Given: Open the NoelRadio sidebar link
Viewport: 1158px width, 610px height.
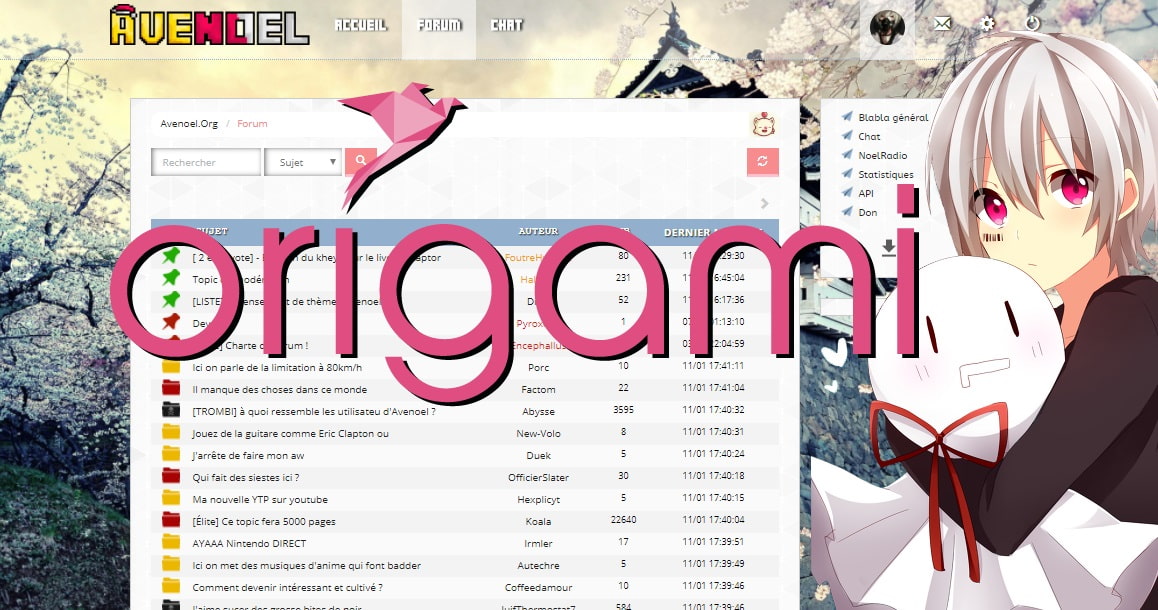Looking at the screenshot, I should tap(883, 155).
